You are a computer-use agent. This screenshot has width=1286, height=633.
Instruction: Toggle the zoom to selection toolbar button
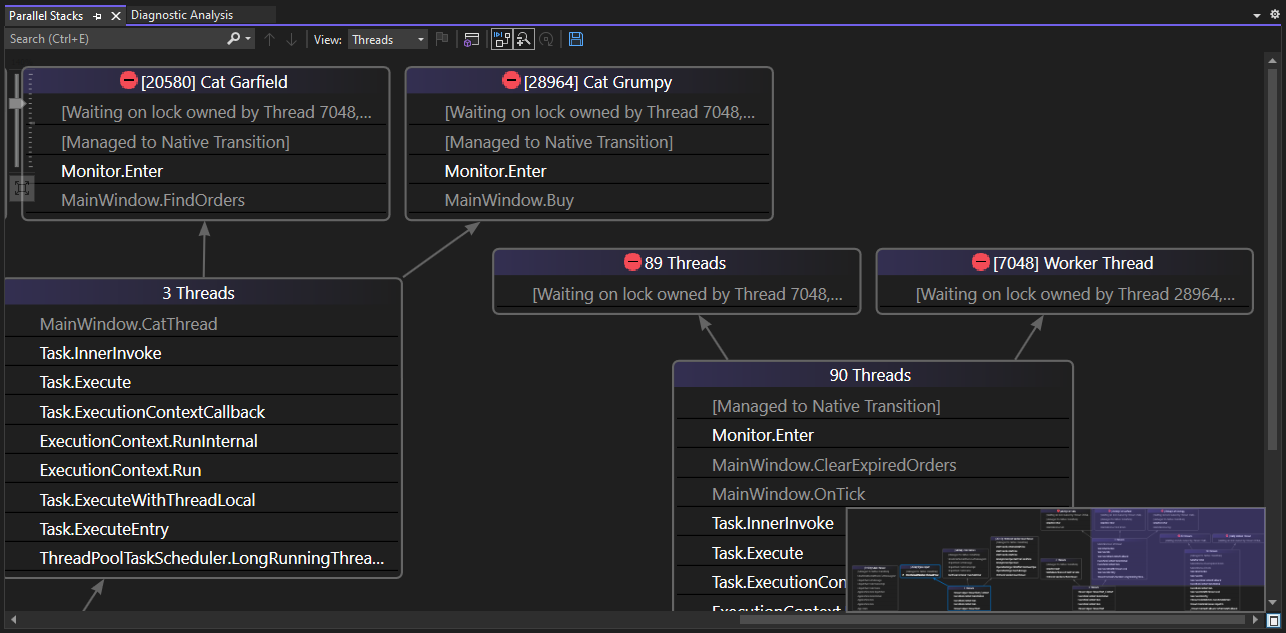(524, 39)
